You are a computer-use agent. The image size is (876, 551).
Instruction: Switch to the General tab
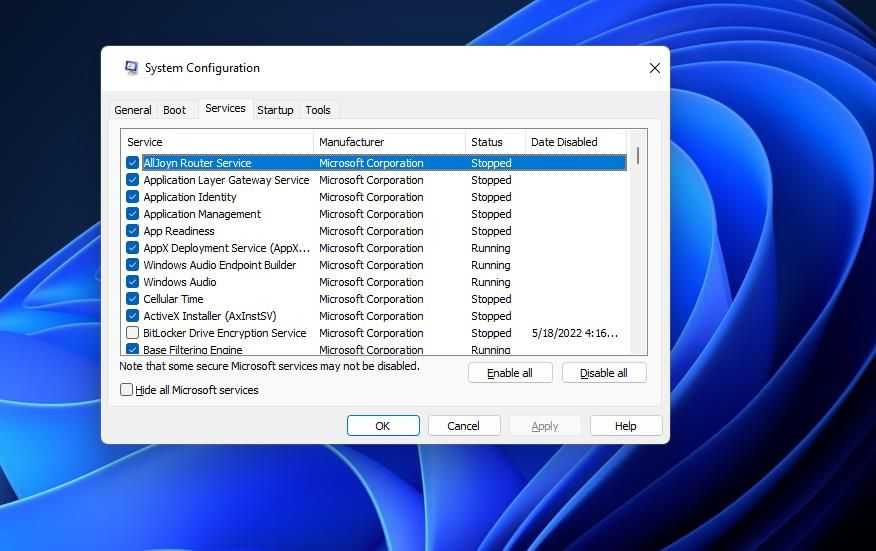[133, 110]
